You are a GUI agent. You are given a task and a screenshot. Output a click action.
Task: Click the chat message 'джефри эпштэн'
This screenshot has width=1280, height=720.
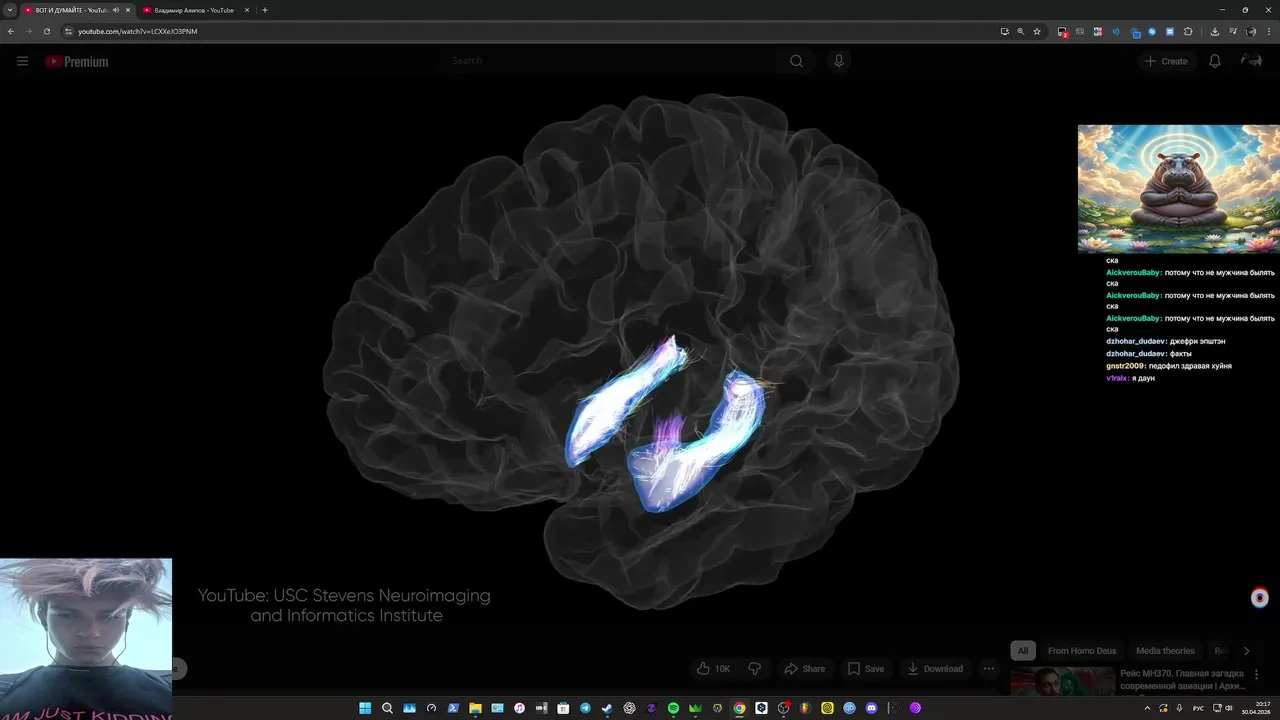click(1197, 341)
